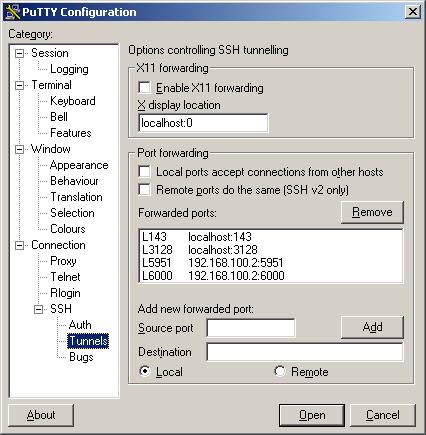This screenshot has height=435, width=426.
Task: Close the PuTTY Configuration dialog
Action: [413, 12]
